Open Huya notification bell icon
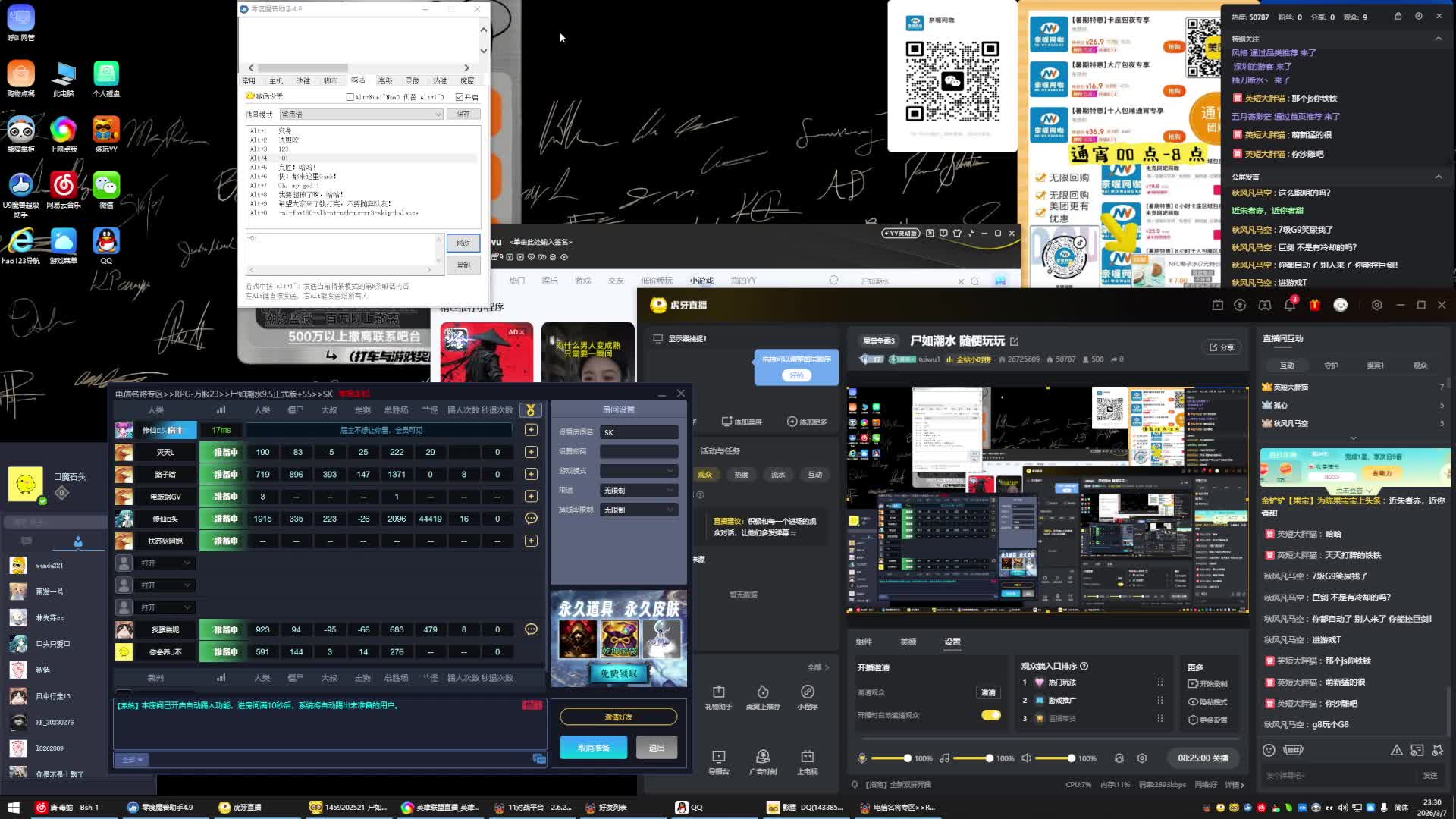 point(1289,305)
